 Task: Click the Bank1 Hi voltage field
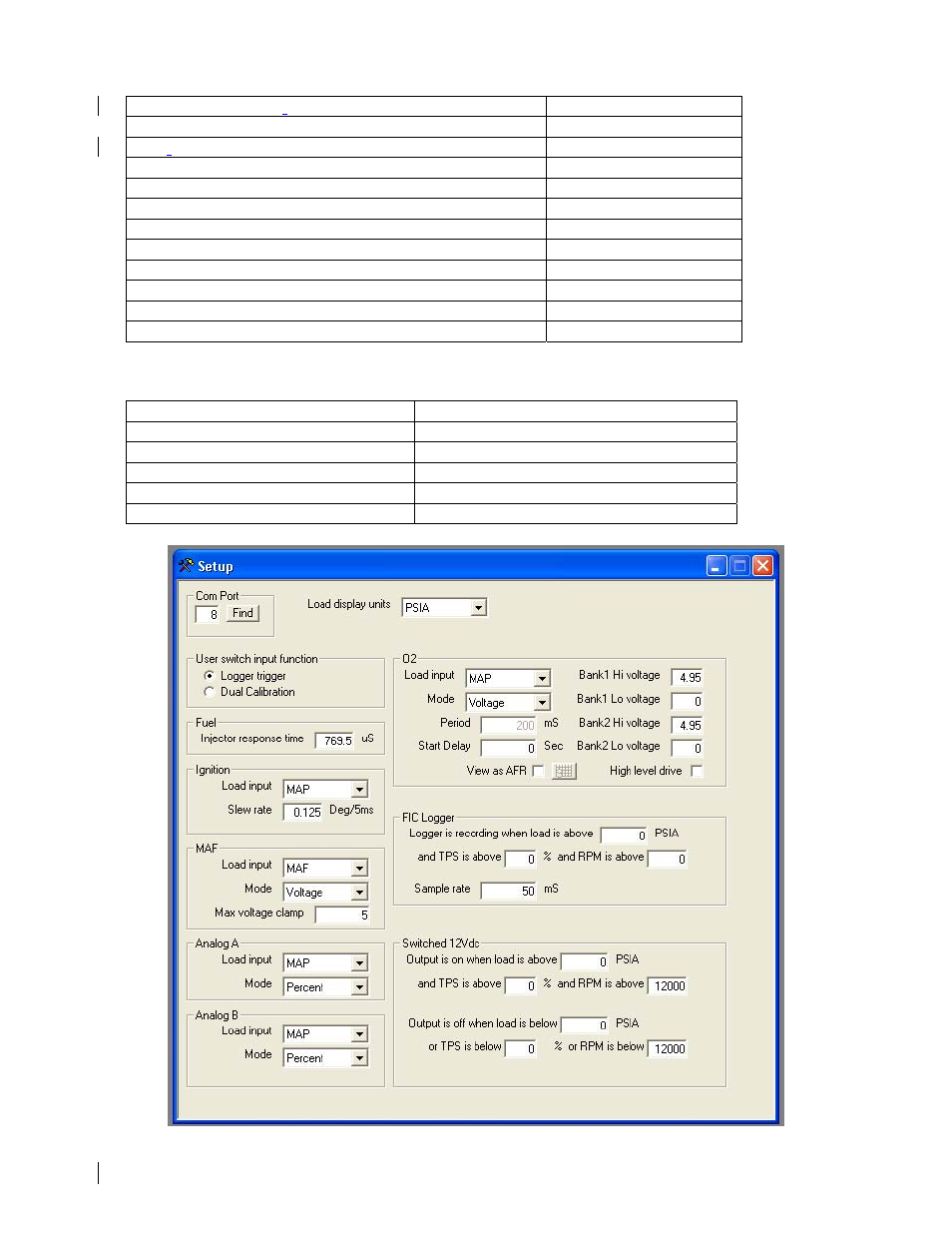coord(687,678)
